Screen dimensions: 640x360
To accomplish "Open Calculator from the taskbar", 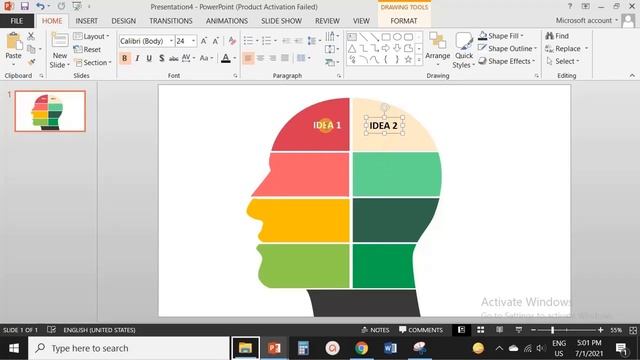I will point(303,348).
